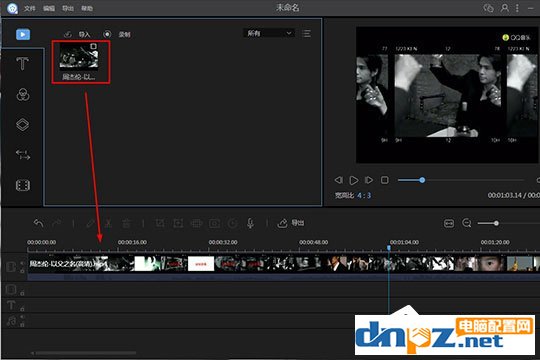Open the 帮助 menu

click(87, 8)
